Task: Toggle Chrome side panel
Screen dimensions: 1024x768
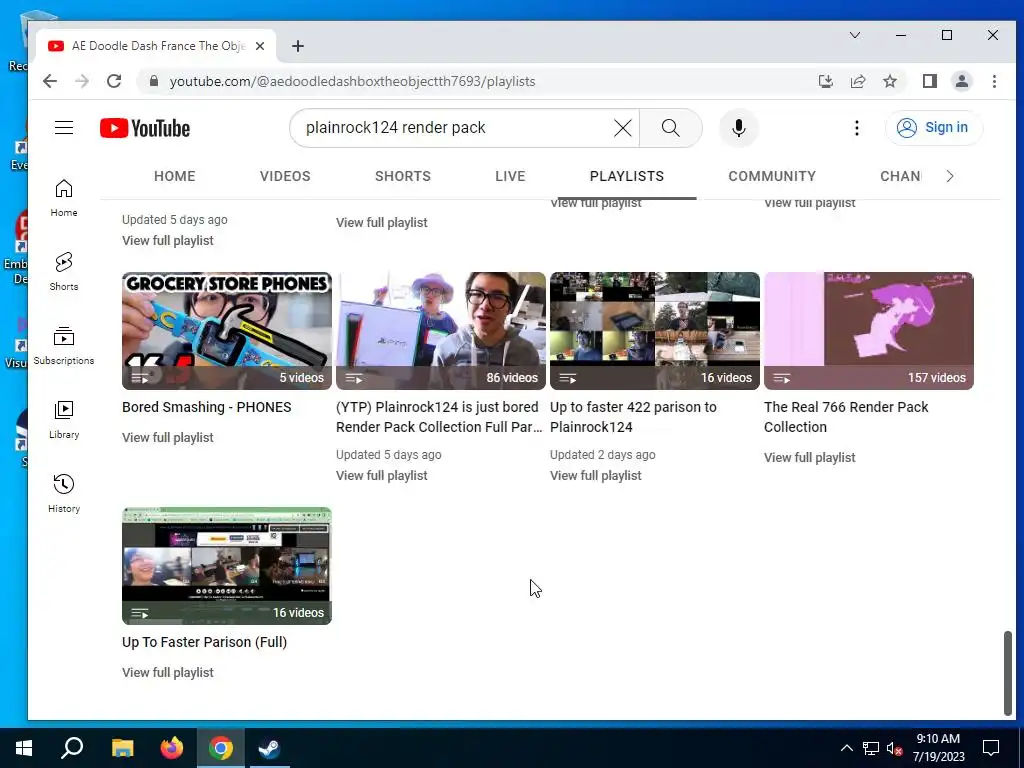Action: [929, 81]
